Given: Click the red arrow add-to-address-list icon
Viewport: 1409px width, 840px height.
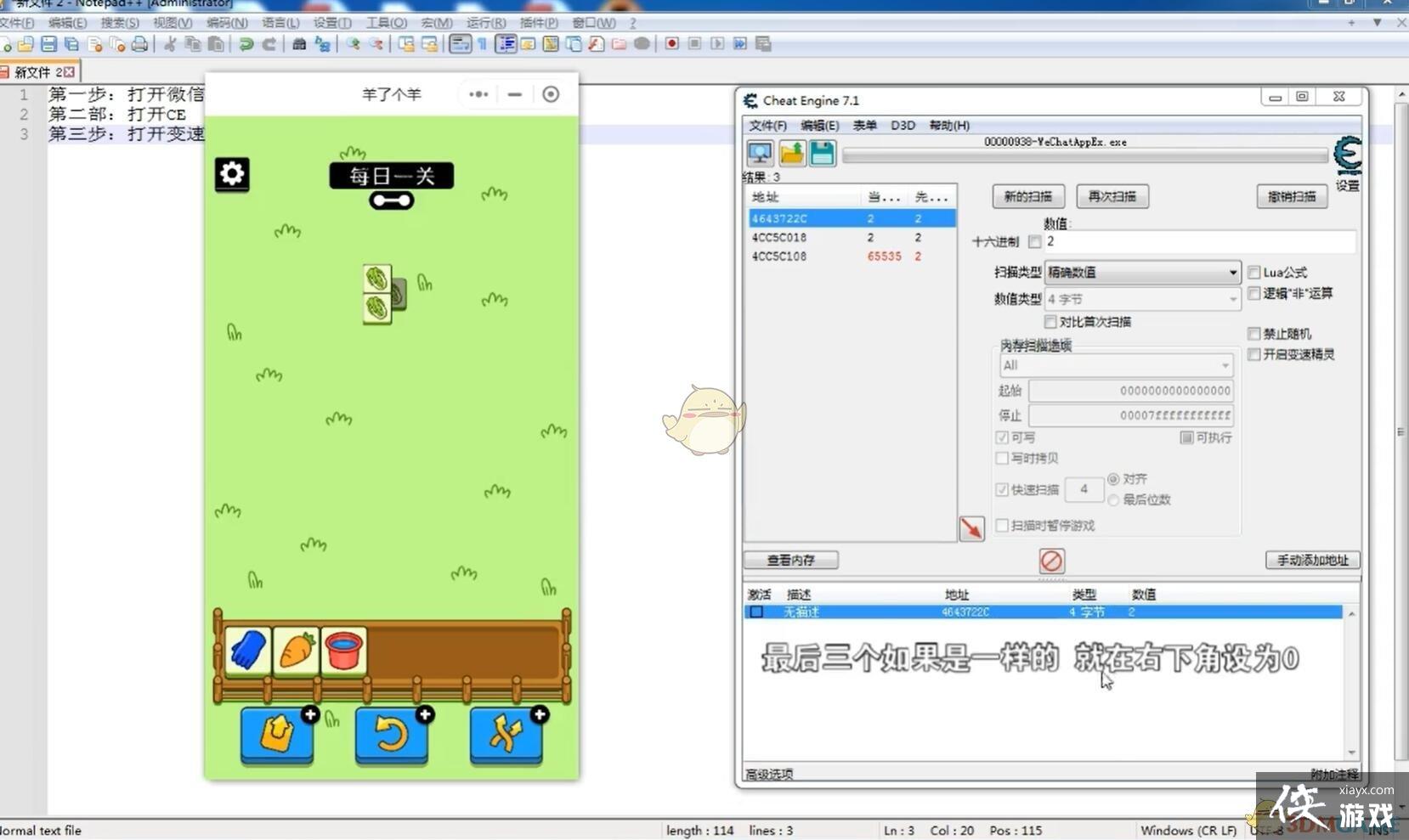Looking at the screenshot, I should (x=971, y=528).
